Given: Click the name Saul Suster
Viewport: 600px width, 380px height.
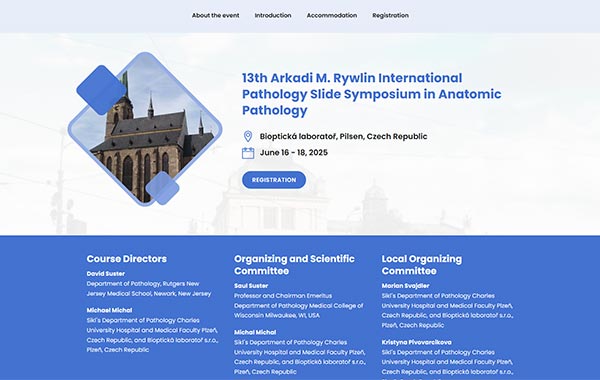Looking at the screenshot, I should coord(251,285).
